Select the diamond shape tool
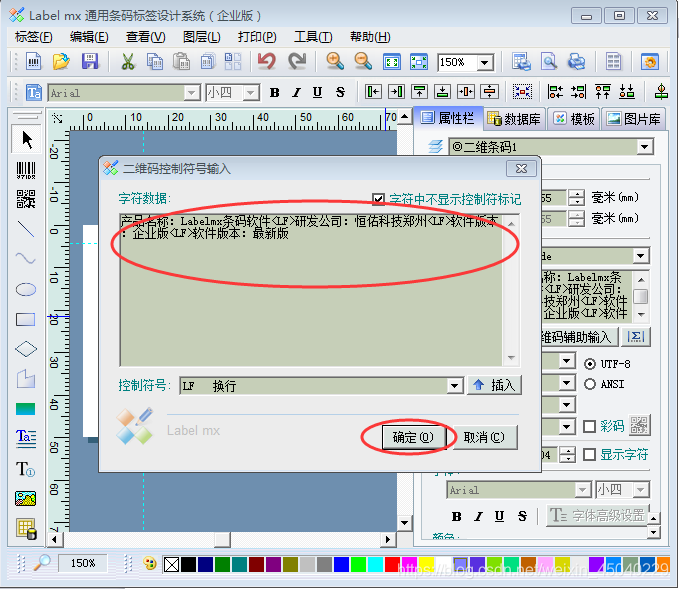Viewport: 679px width, 589px height. [26, 349]
